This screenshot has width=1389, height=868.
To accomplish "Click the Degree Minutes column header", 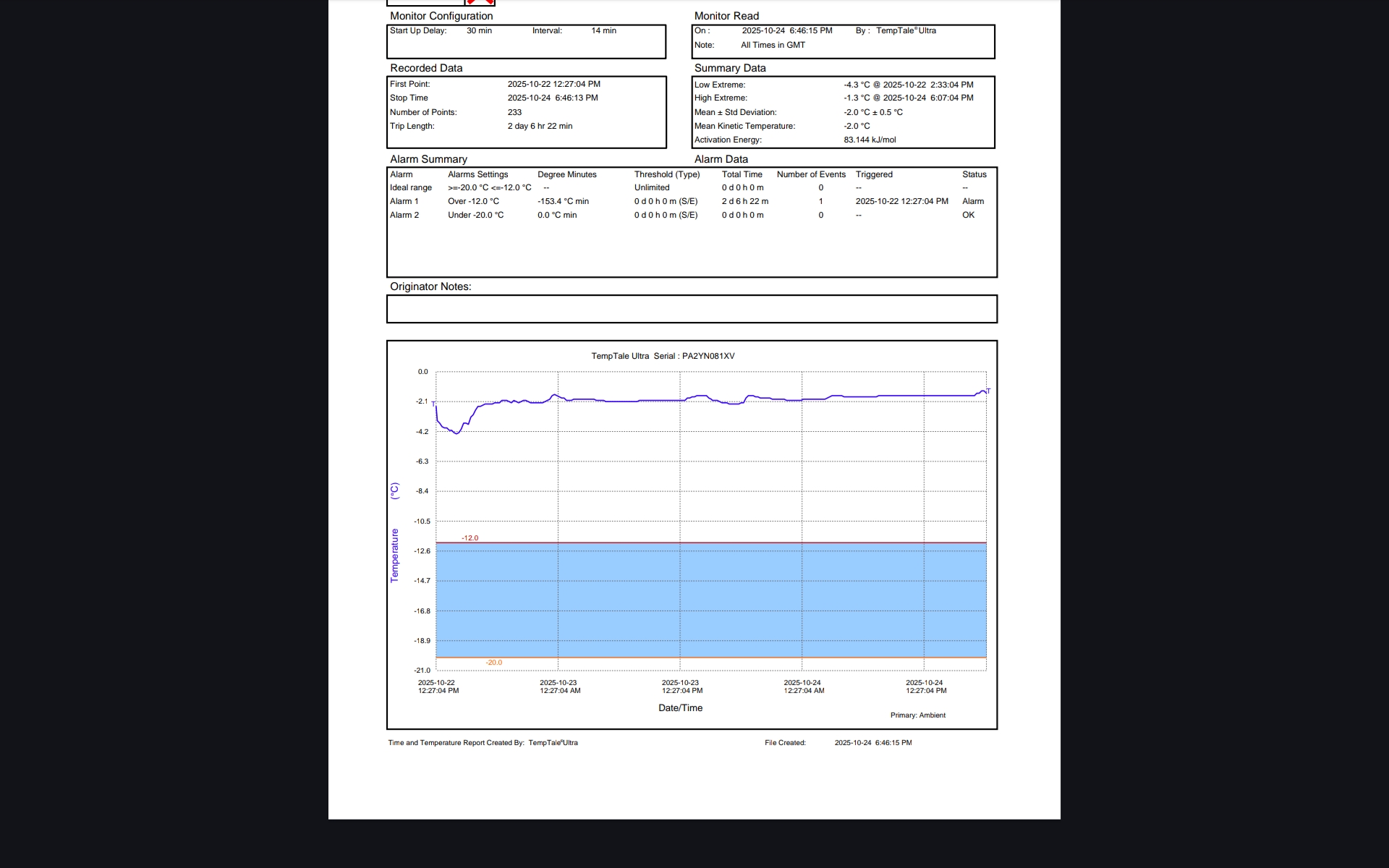I will click(566, 175).
